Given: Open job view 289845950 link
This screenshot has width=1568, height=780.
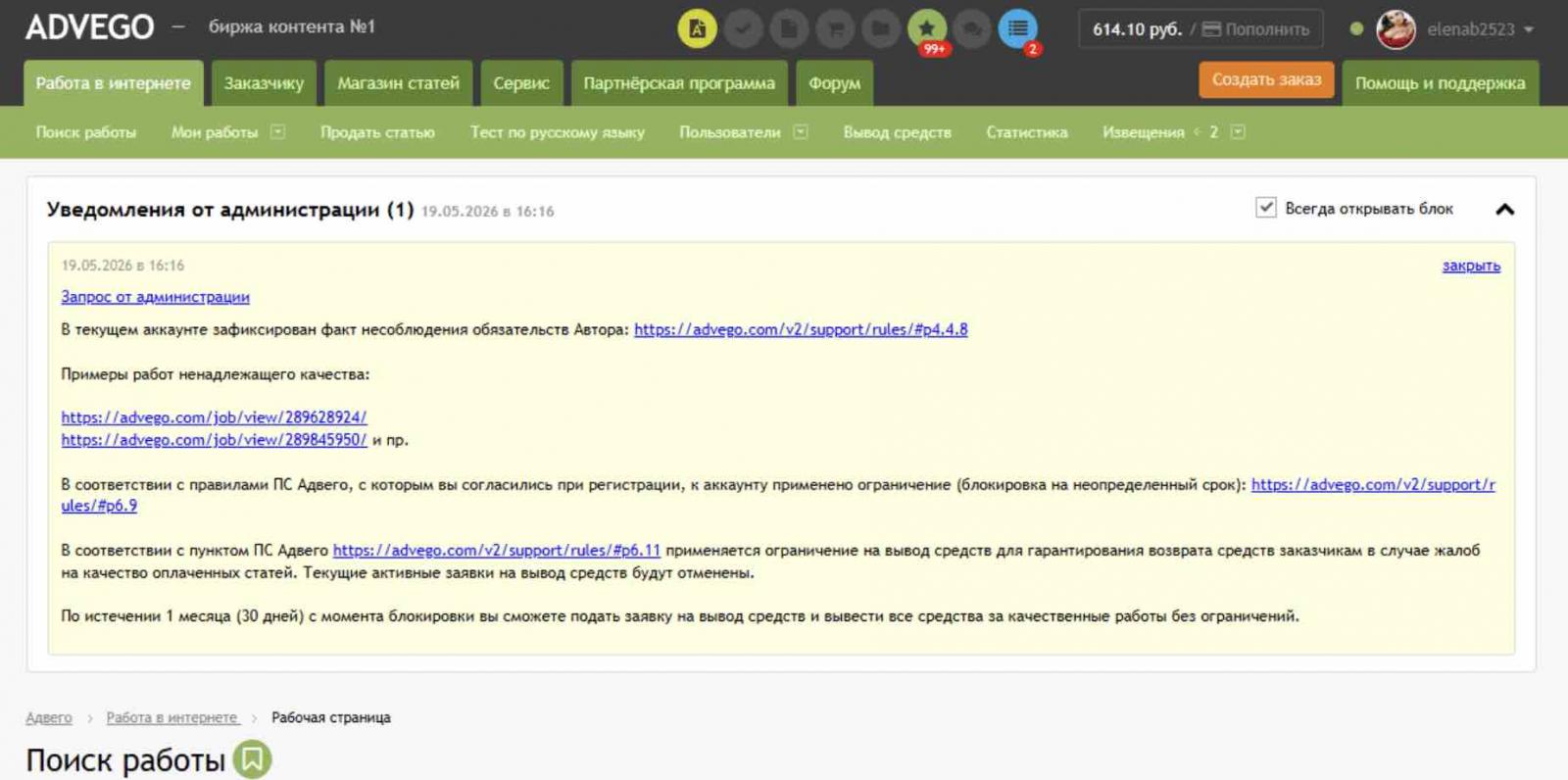Looking at the screenshot, I should coord(214,440).
